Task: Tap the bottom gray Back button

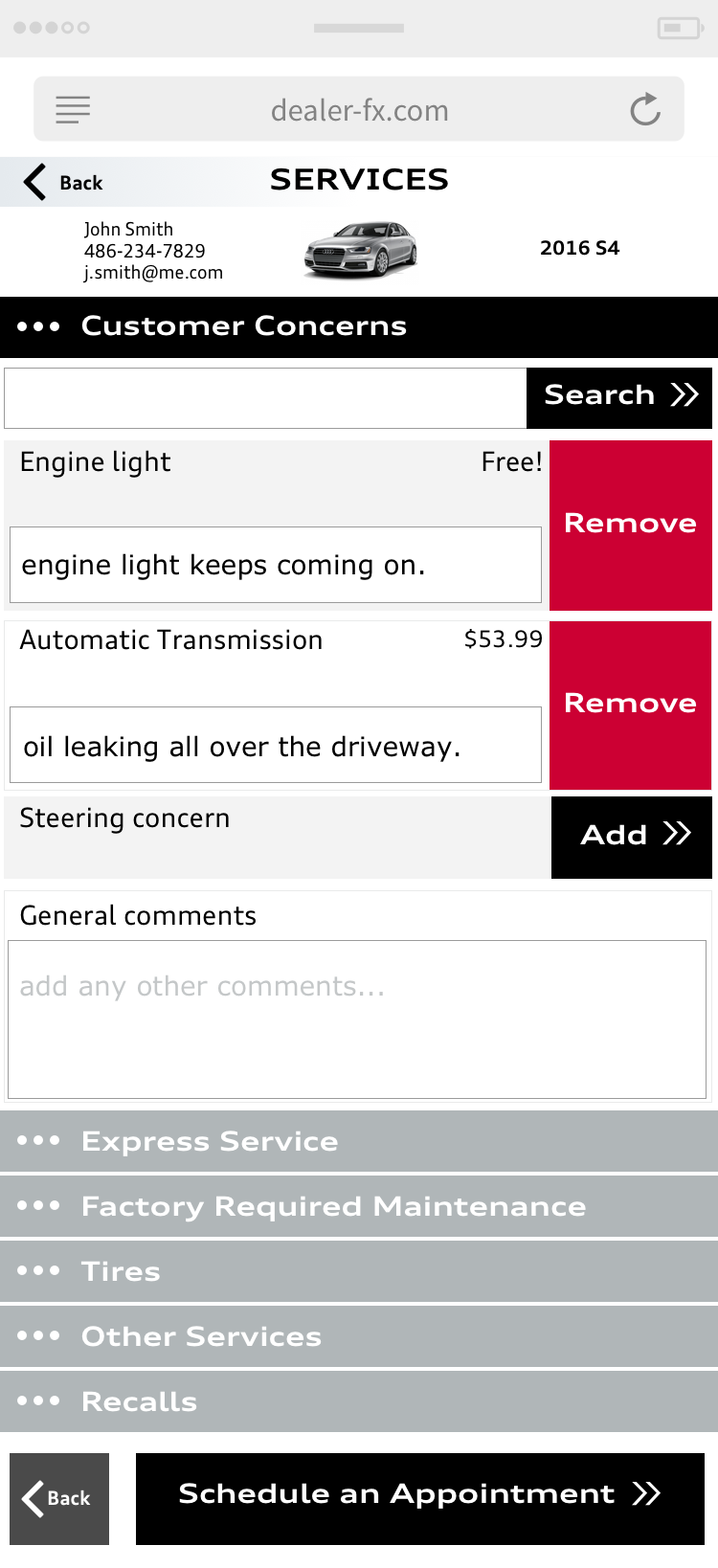Action: click(59, 1498)
